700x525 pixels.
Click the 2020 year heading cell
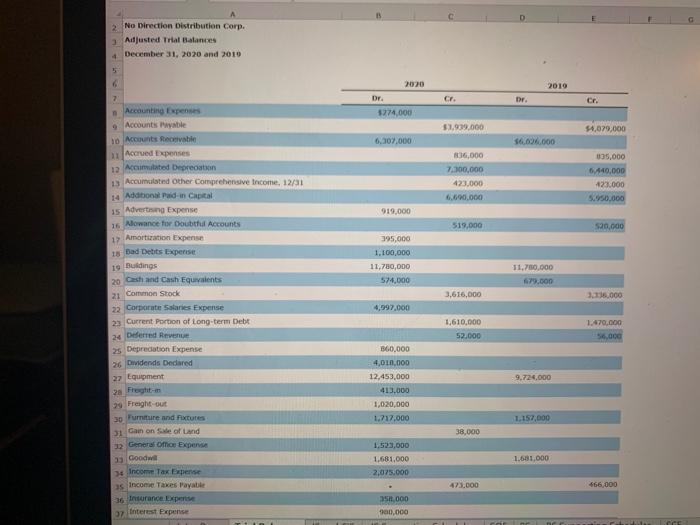pyautogui.click(x=414, y=84)
